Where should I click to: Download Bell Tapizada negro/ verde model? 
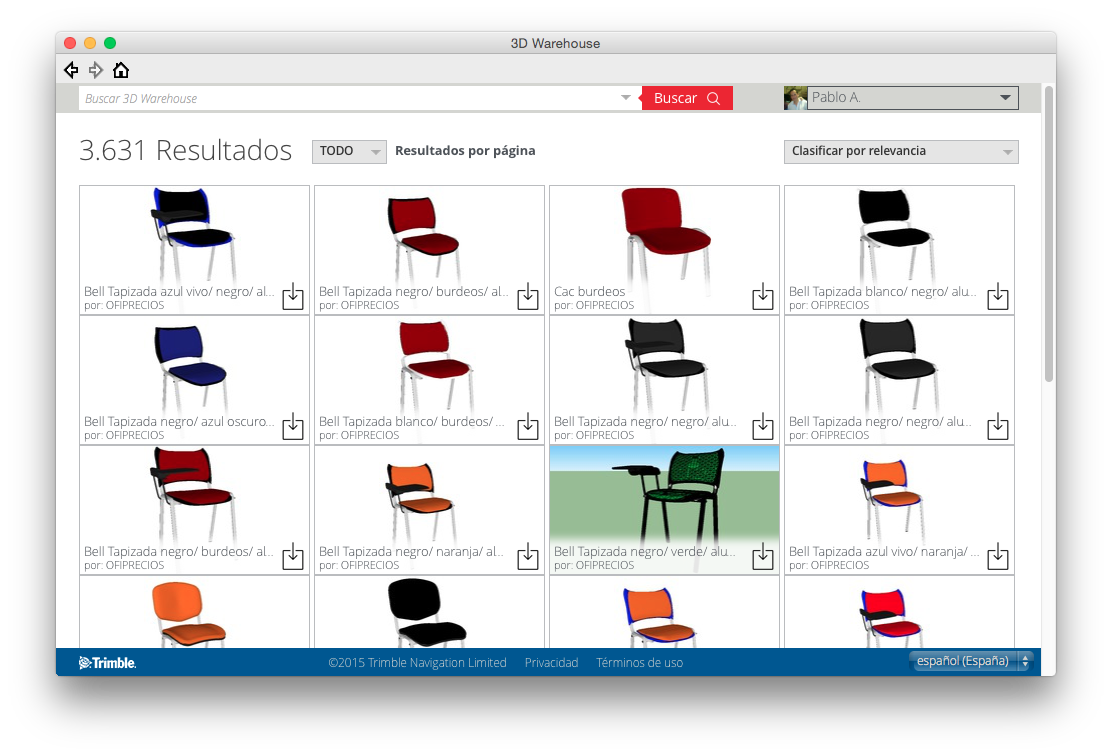point(762,556)
